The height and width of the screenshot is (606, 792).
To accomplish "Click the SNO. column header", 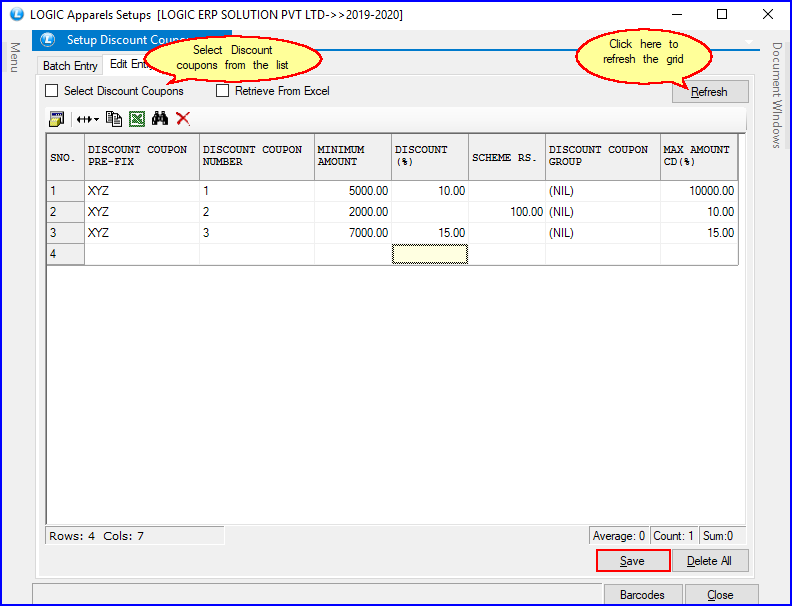I will point(65,157).
